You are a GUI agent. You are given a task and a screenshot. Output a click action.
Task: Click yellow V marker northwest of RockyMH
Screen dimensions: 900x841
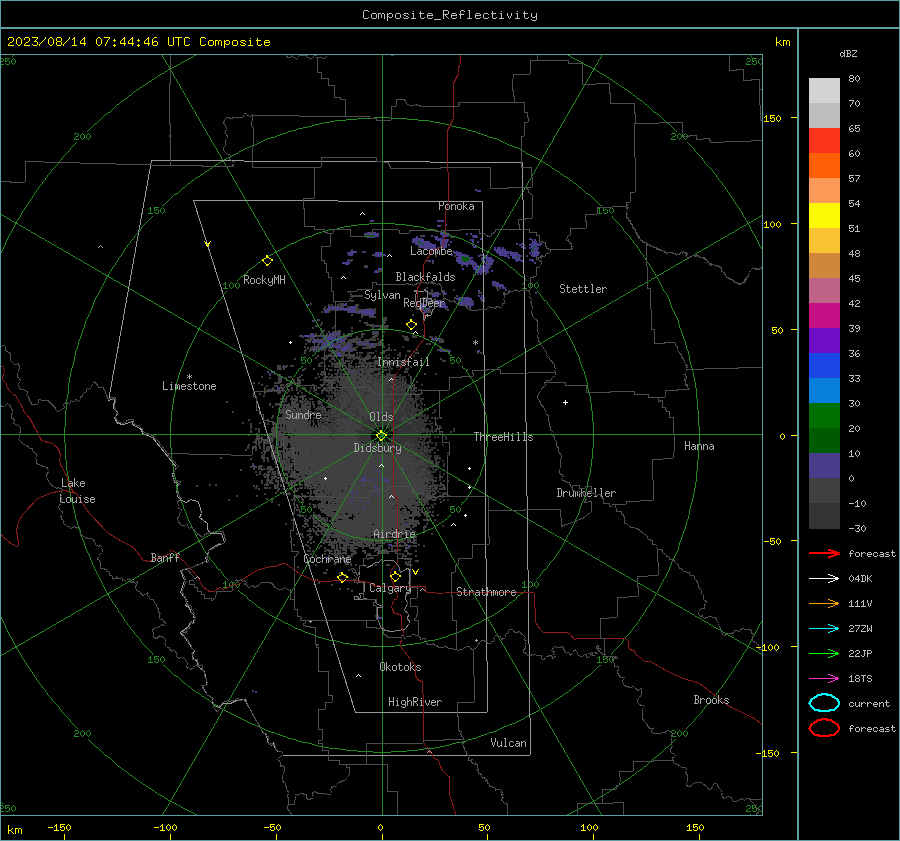click(x=208, y=245)
